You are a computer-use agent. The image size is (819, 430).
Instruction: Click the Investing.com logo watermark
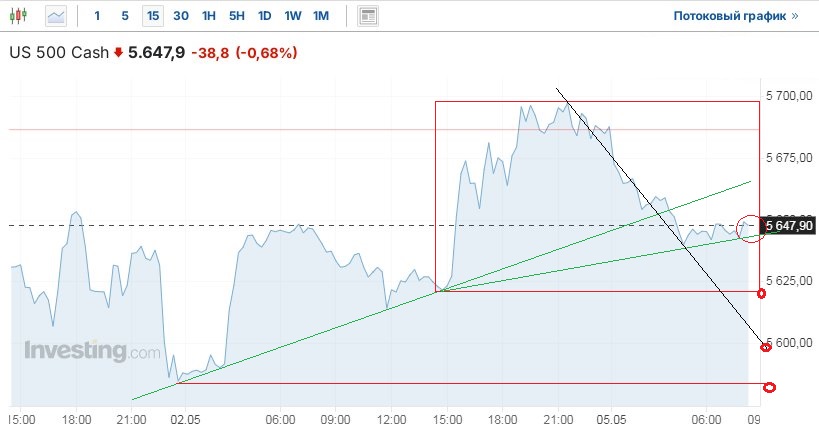[92, 351]
